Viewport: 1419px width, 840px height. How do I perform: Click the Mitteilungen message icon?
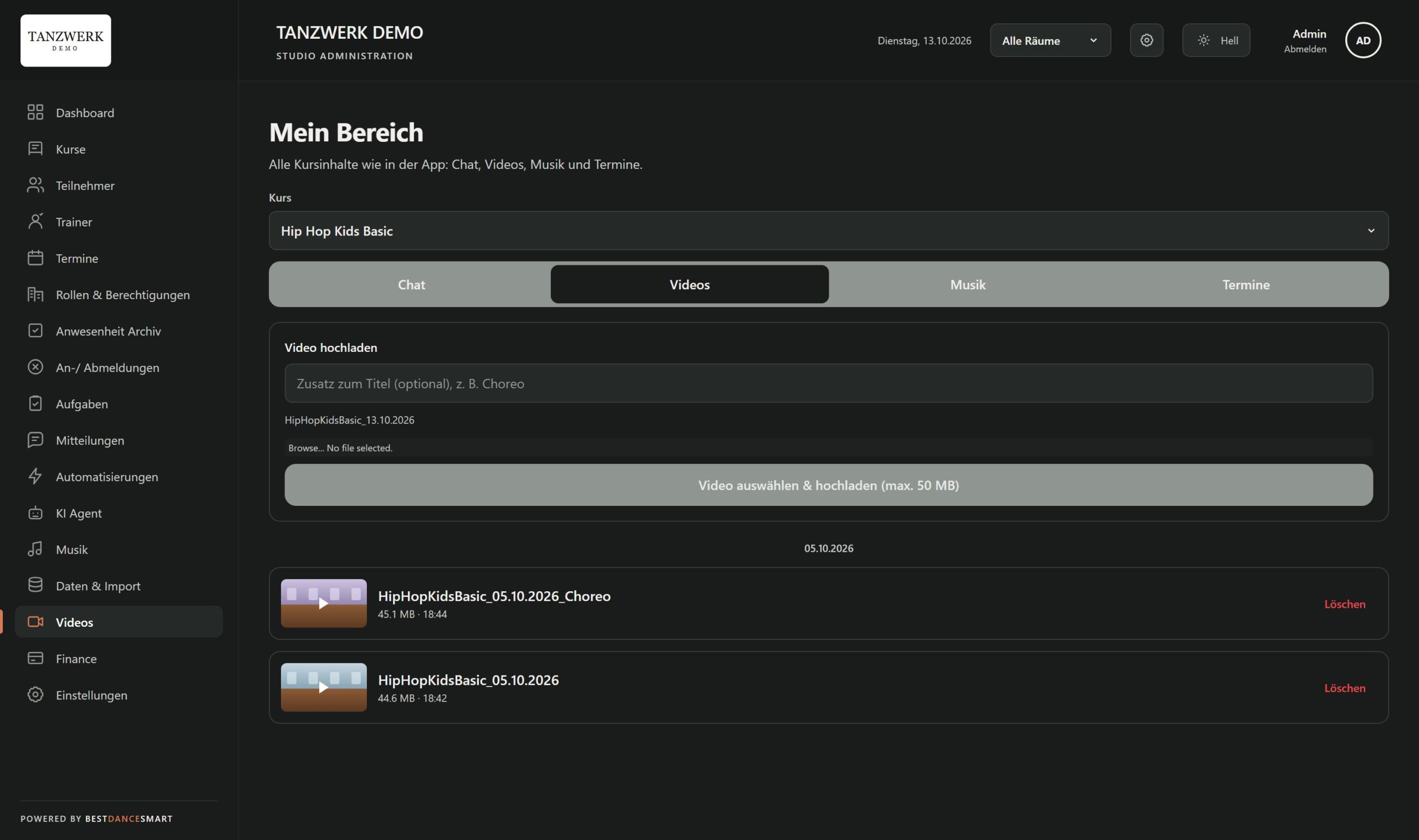(35, 440)
